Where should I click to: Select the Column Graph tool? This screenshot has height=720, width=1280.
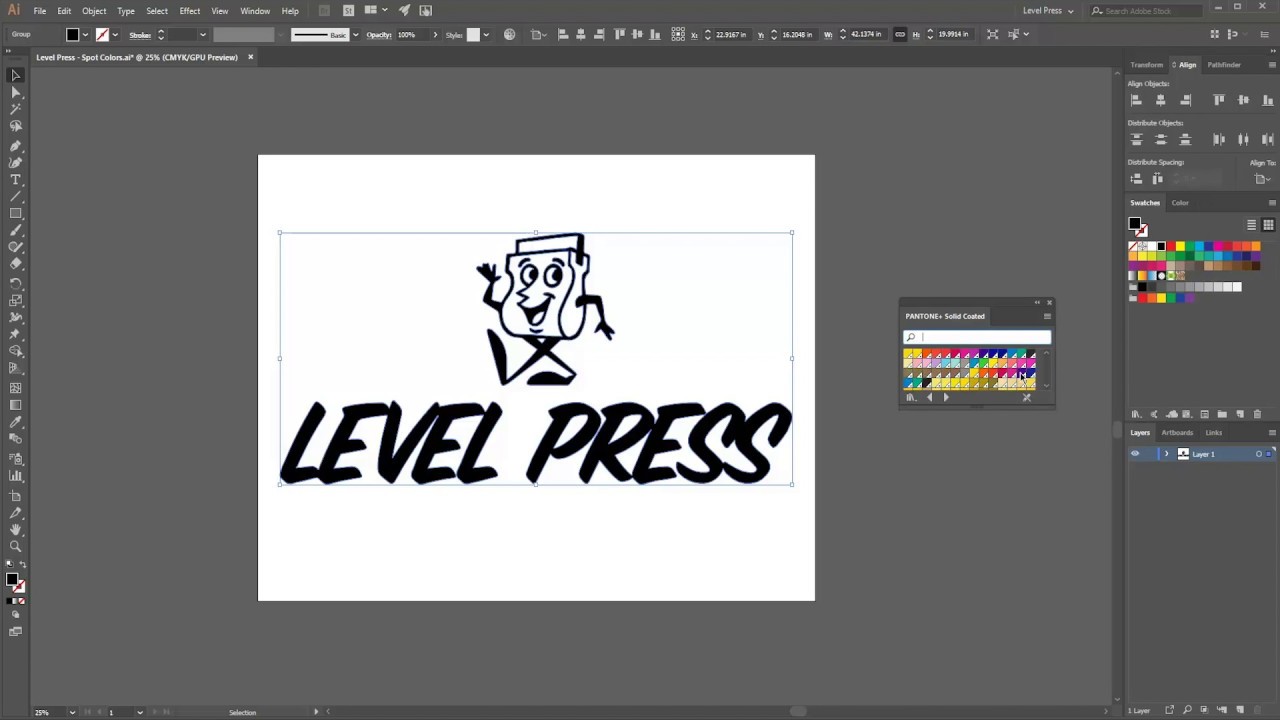(16, 476)
